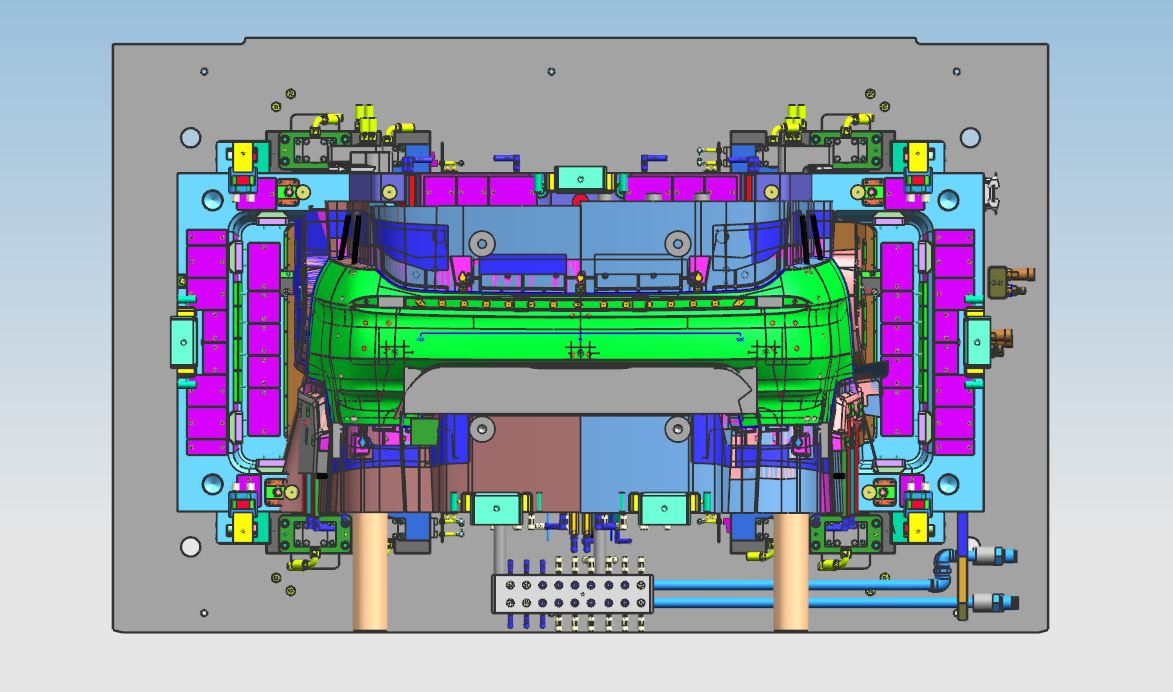Select the large round hole at plate top-left
Viewport: 1173px width, 692px height.
click(190, 137)
